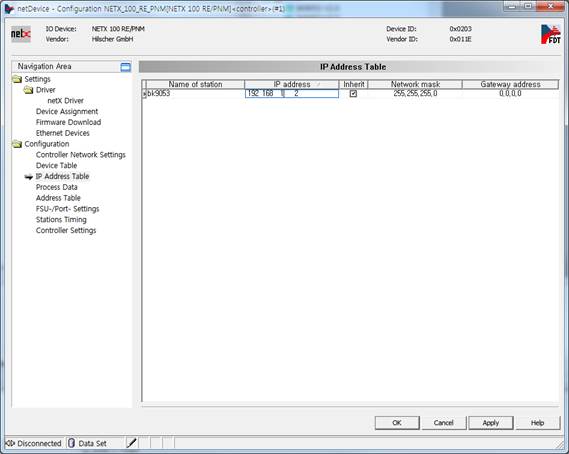Viewport: 569px width, 454px height.
Task: Edit the IP address field for bk9053
Action: coord(292,94)
